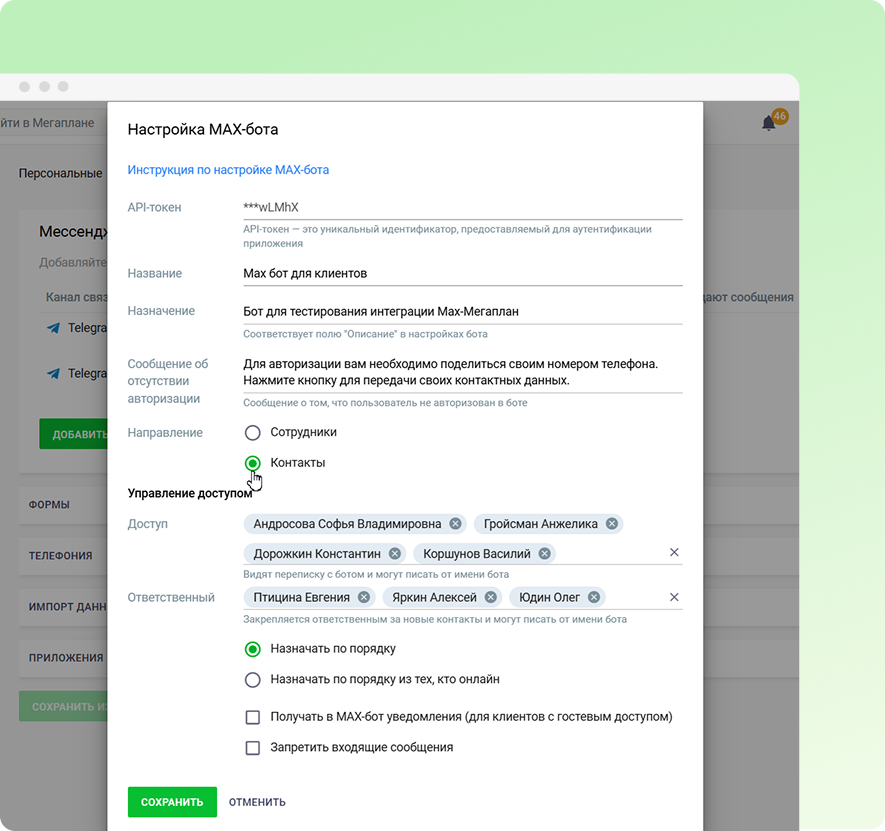Select Сотрудники direction radio button
Screen dimensions: 885x831
(252, 433)
